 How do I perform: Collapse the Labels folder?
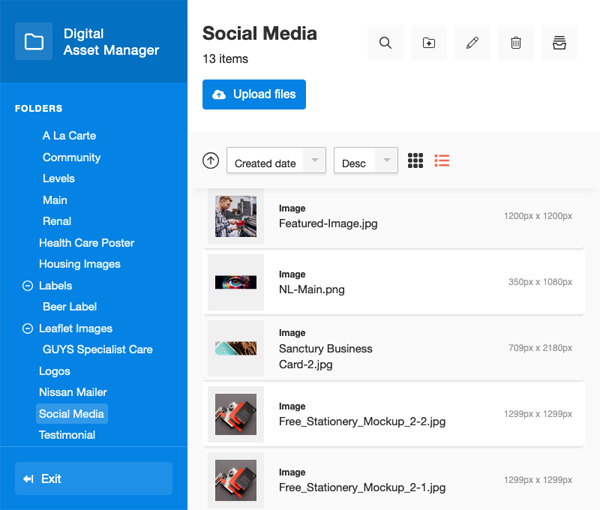pos(27,286)
